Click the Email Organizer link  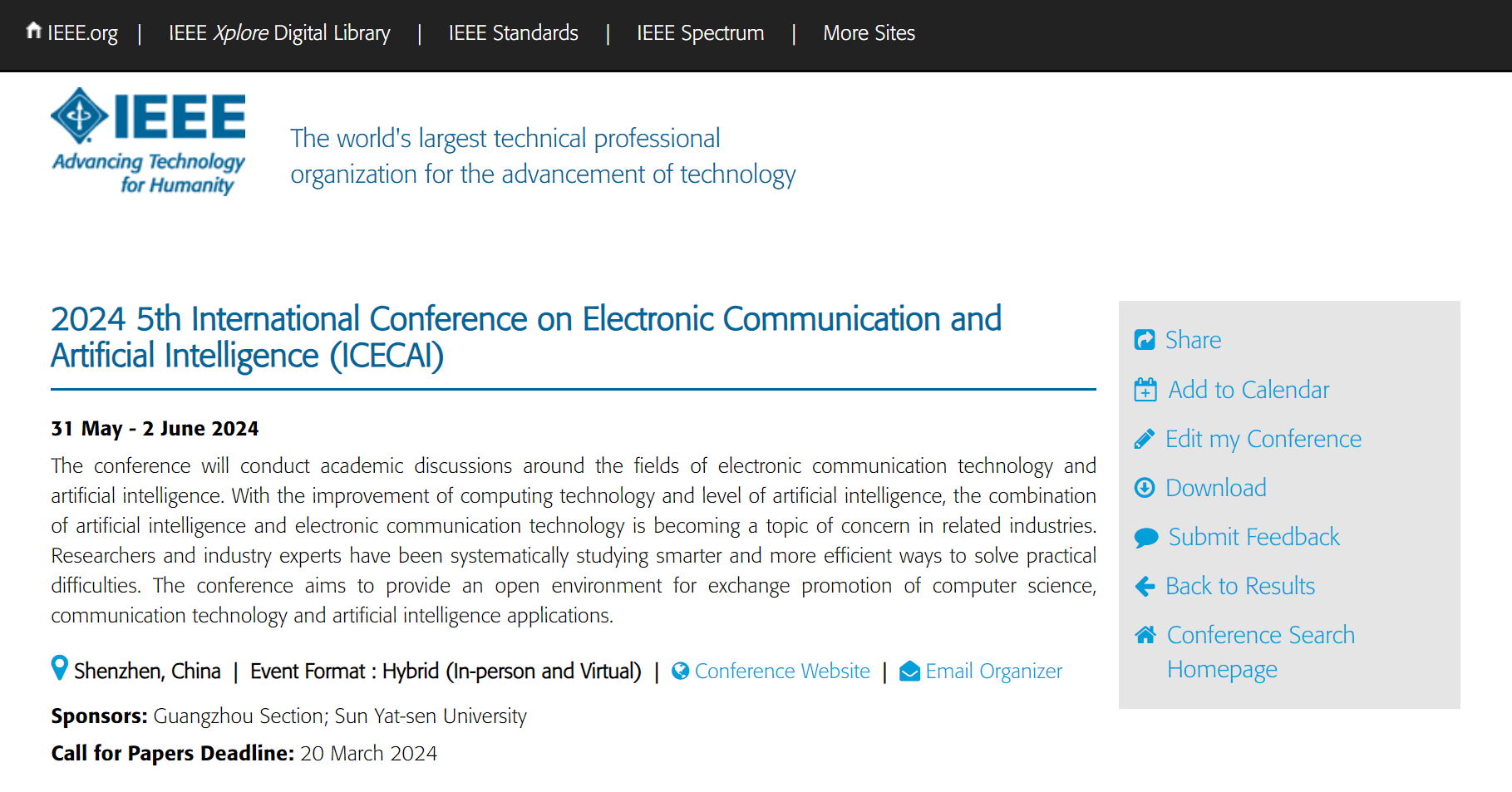(994, 671)
